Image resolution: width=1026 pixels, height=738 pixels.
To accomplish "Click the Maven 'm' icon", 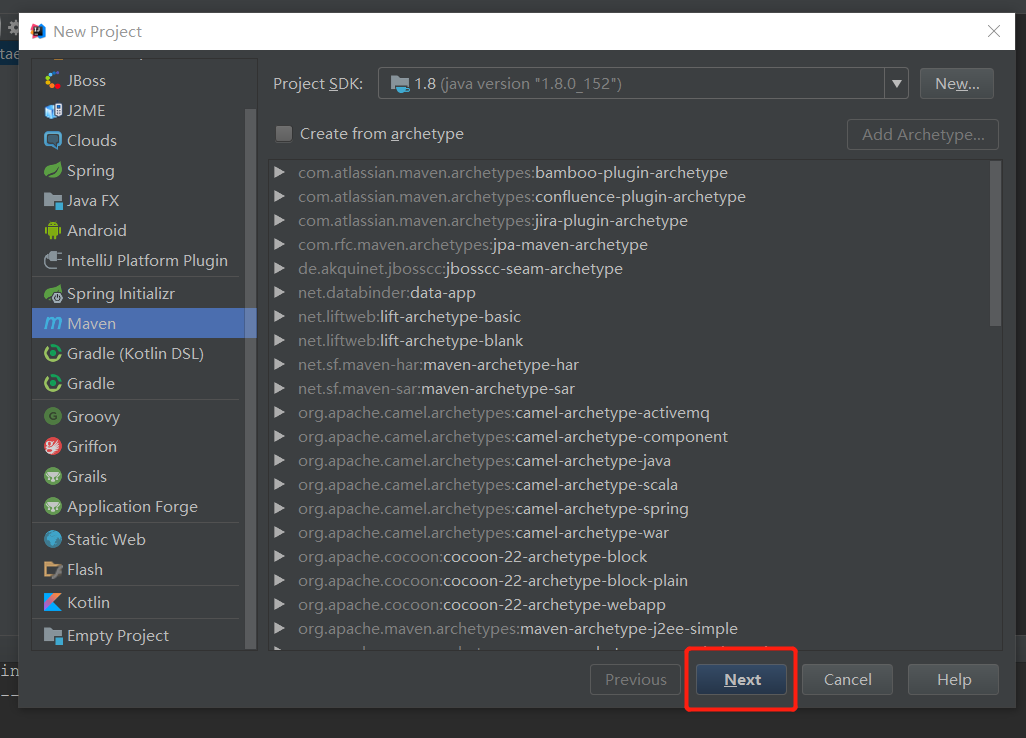I will pos(52,323).
